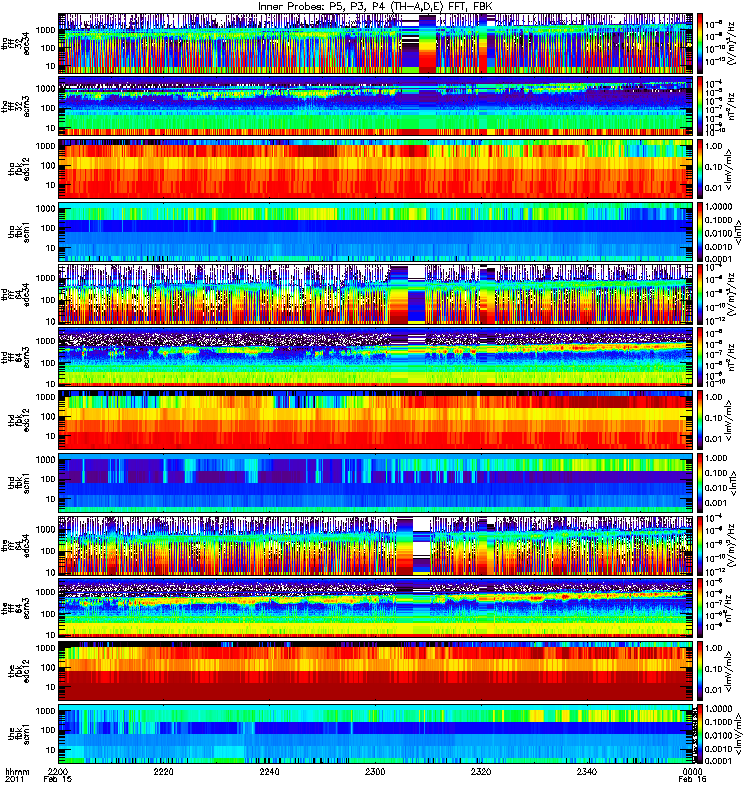Viewport: 750px width, 800px height.
Task: Click the color bar beside tha fbk edc12 panel
Action: pyautogui.click(x=700, y=169)
